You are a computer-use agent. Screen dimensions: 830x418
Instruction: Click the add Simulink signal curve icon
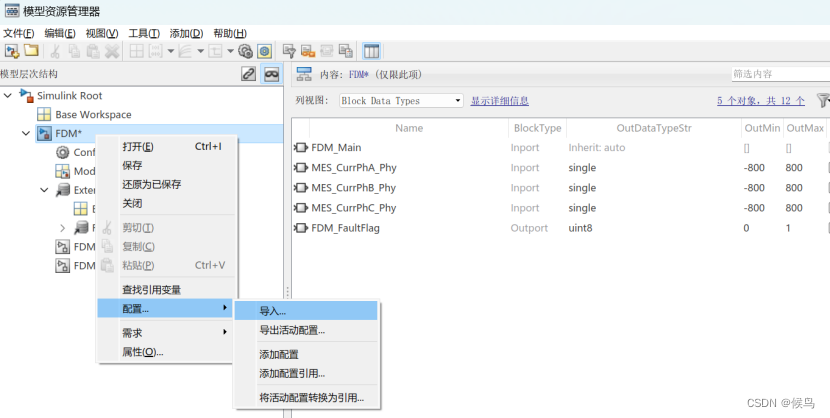tap(185, 51)
